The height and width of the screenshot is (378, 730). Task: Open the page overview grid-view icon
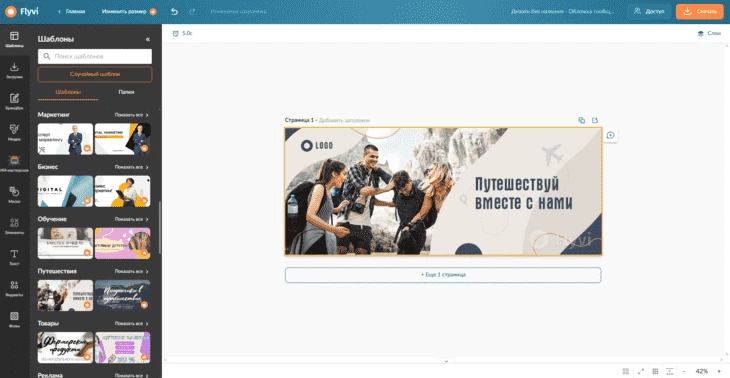pos(626,371)
